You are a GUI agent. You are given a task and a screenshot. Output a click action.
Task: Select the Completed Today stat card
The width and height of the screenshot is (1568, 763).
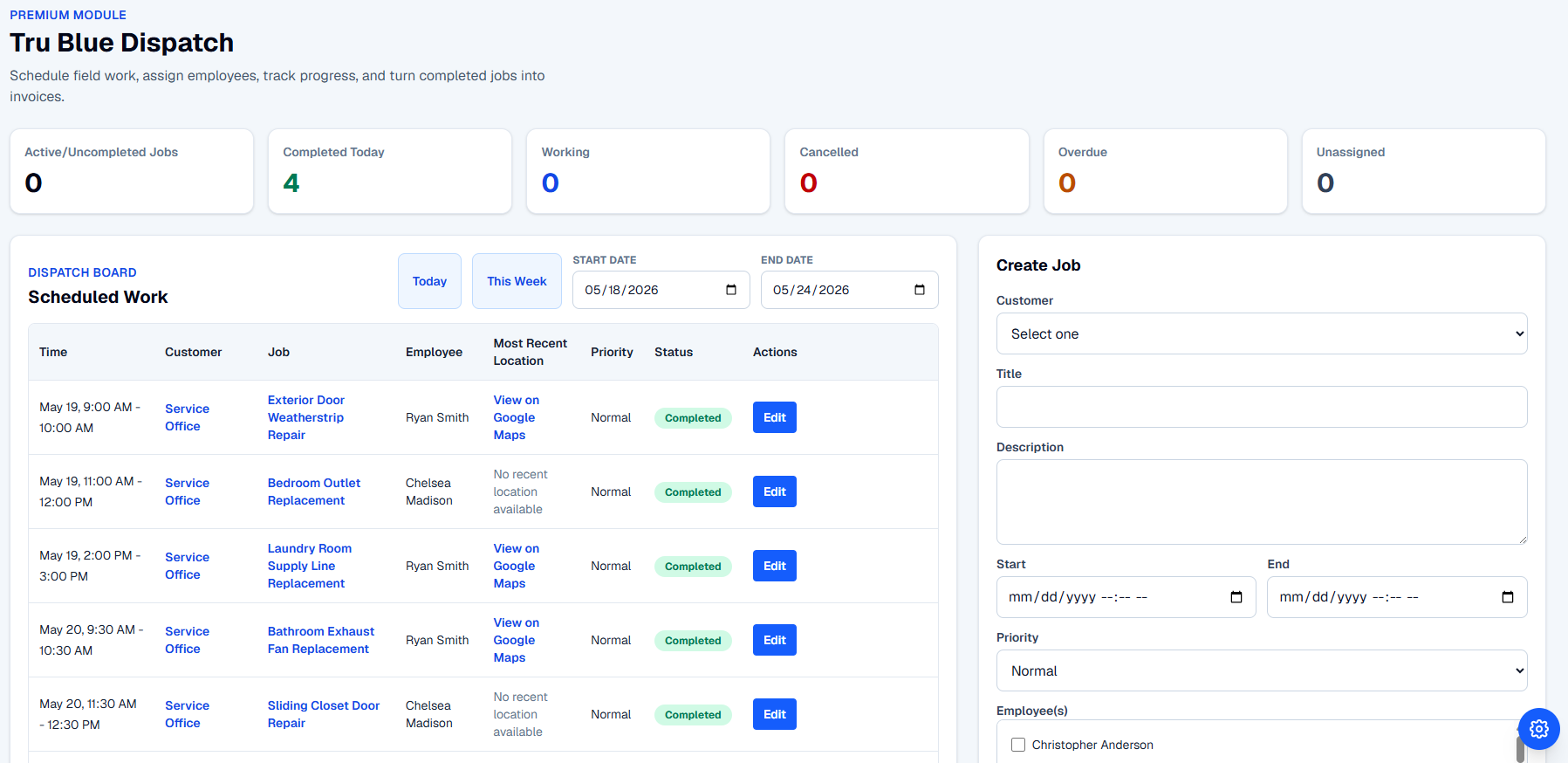(390, 171)
